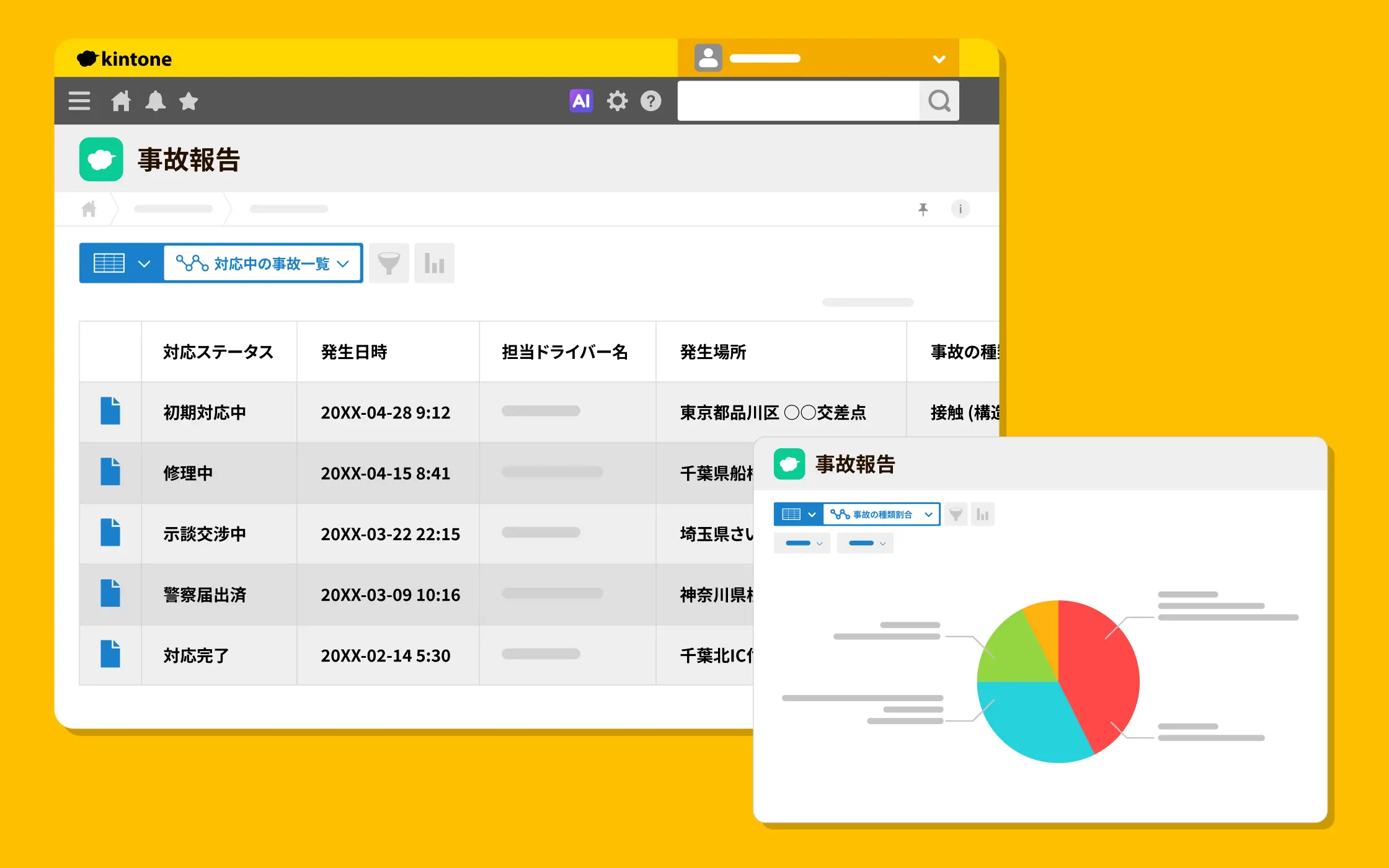Click the search magnifier button
Screen dimensions: 1389x868
tap(939, 100)
